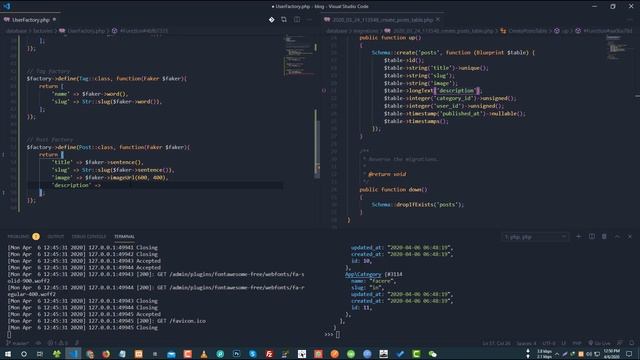The image size is (640, 360).
Task: Click the GET /favicon.ico log line
Action: (x=107, y=321)
